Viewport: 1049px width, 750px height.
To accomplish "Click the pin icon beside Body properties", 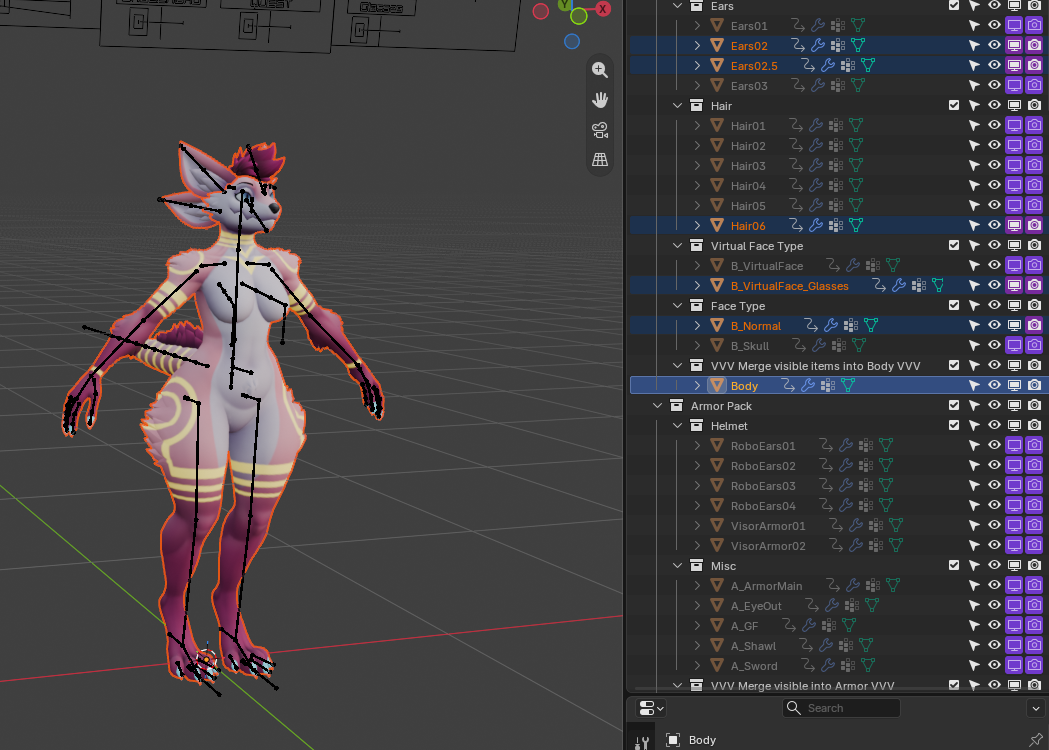I will click(1036, 739).
